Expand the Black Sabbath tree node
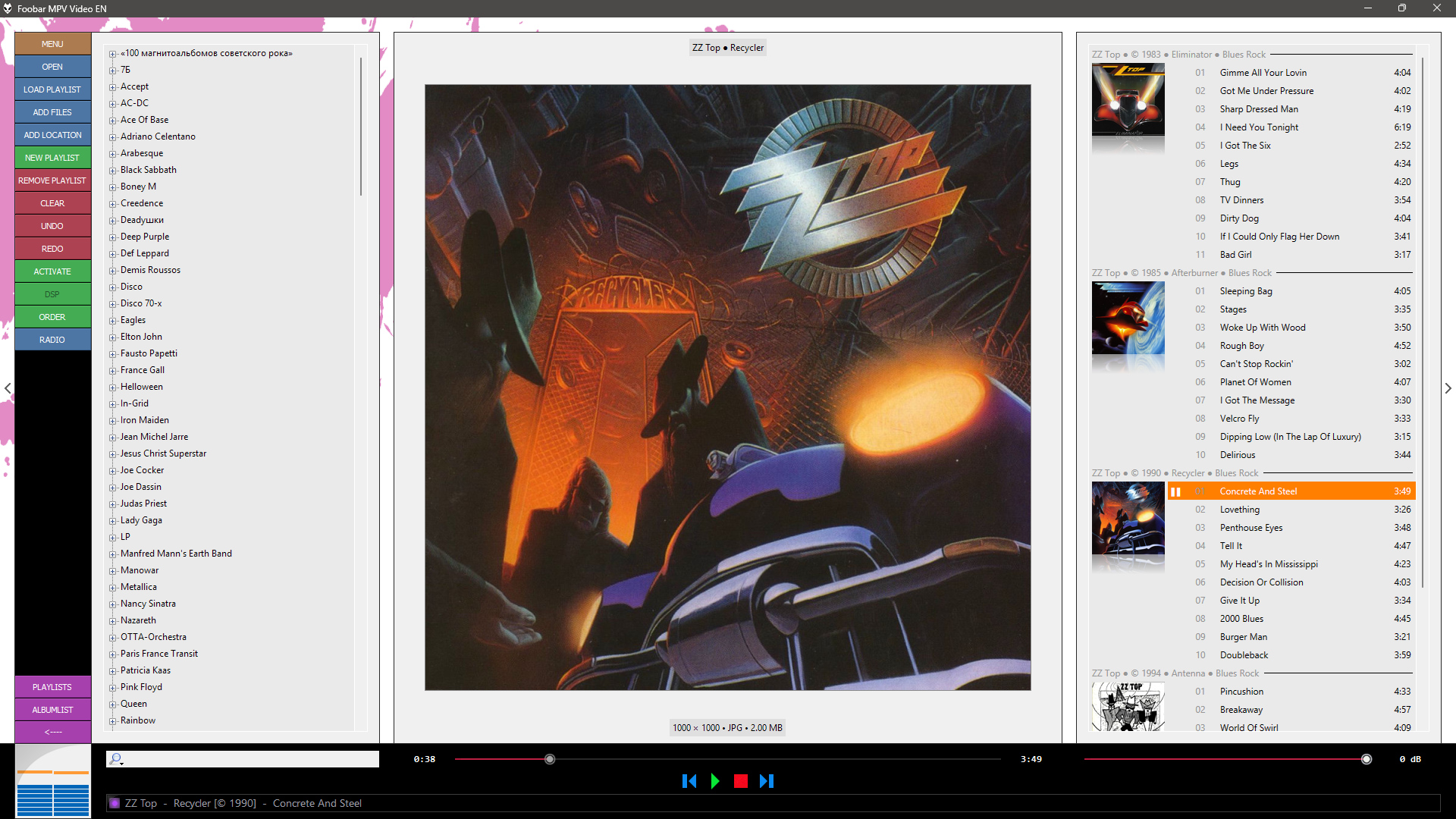1456x819 pixels. coord(112,171)
